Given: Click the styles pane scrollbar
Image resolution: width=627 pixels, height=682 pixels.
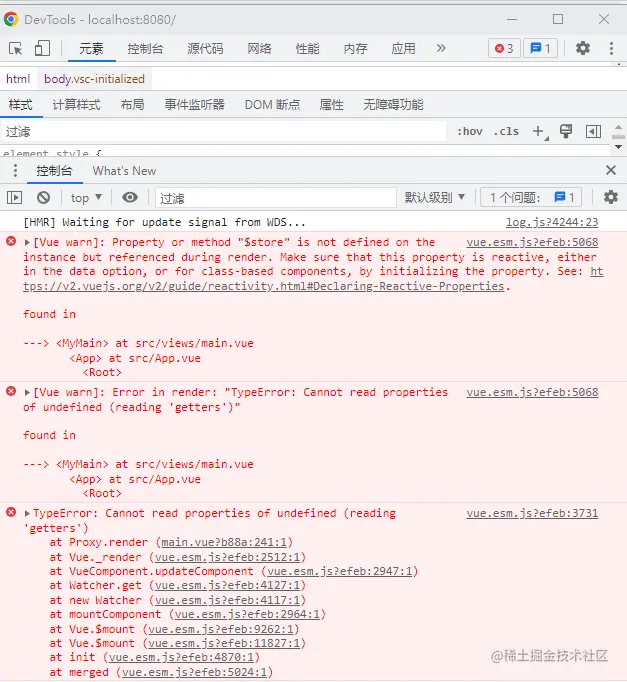Looking at the screenshot, I should pos(618,137).
